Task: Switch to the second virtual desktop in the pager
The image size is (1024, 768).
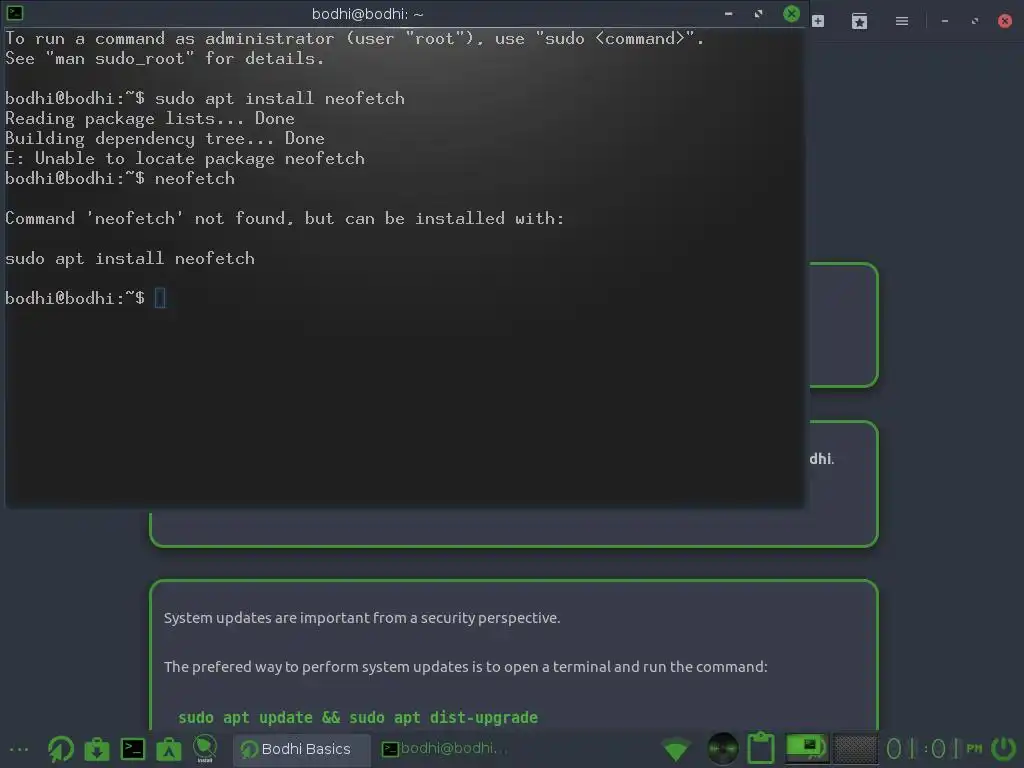Action: pos(856,748)
